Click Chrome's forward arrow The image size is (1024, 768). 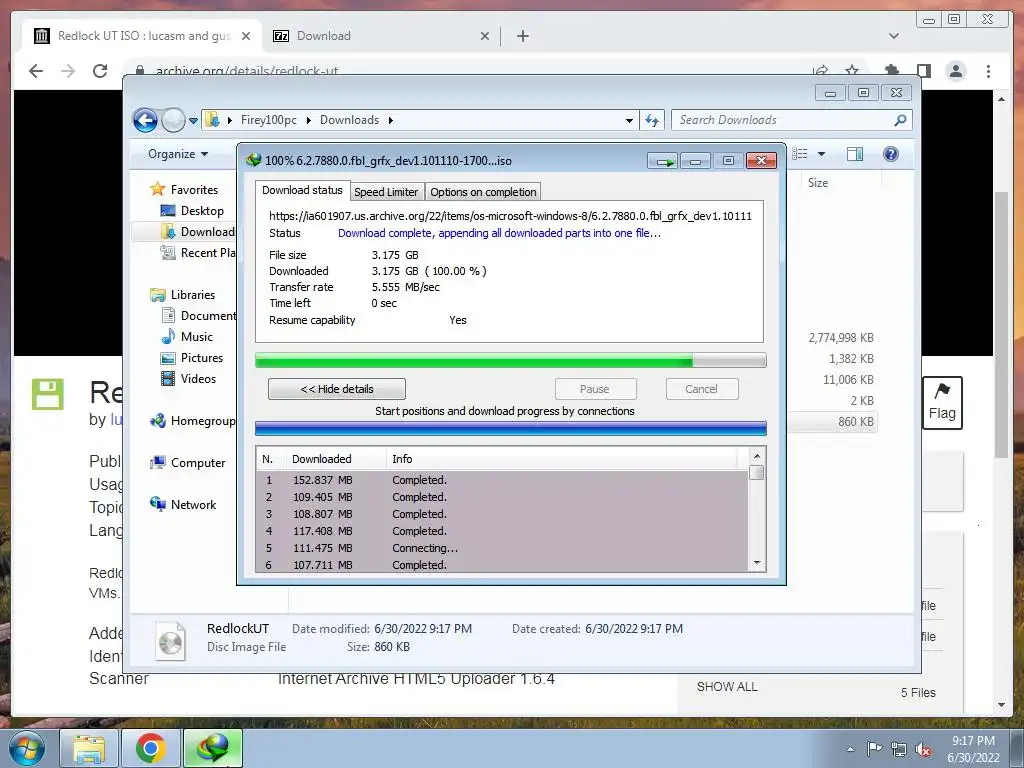[x=68, y=71]
